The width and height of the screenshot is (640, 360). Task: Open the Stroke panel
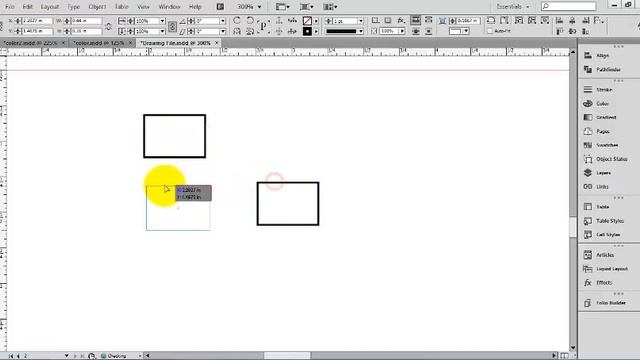598,89
